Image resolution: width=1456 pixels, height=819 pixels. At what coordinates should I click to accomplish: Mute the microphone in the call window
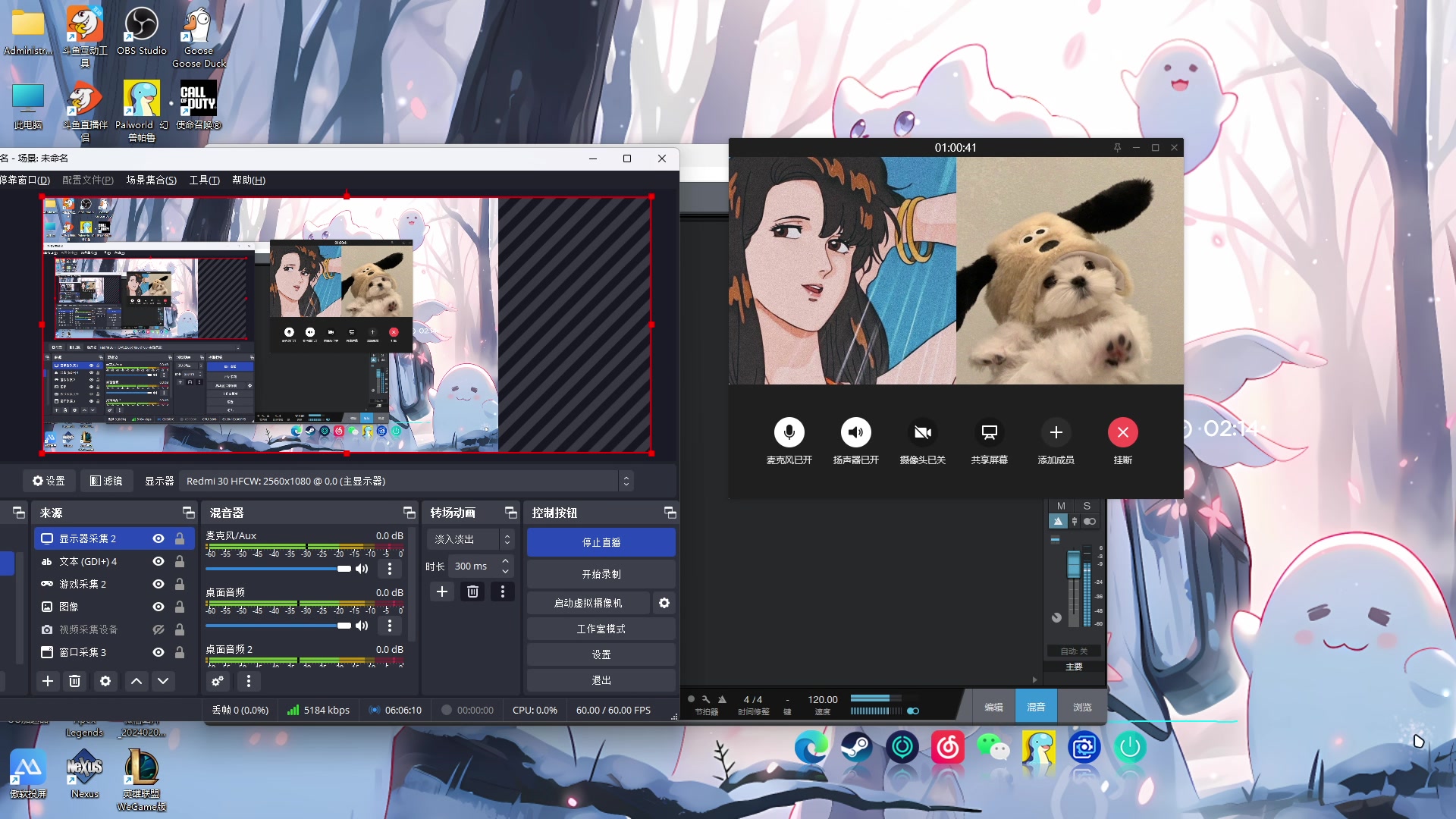pos(789,432)
